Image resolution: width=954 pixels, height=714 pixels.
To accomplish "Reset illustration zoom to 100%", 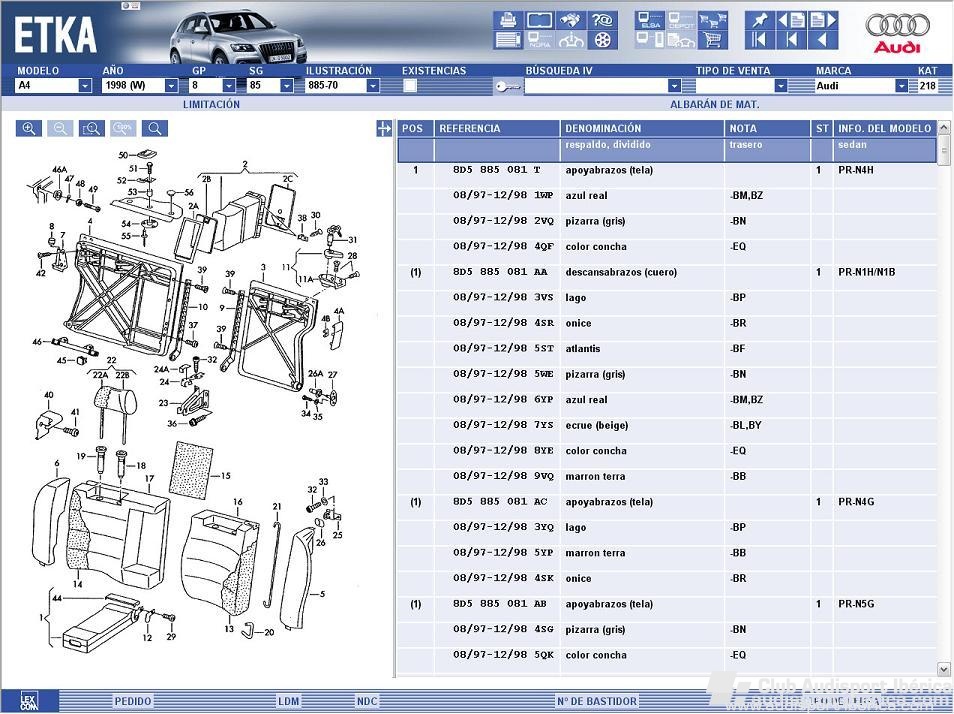I will [x=124, y=128].
